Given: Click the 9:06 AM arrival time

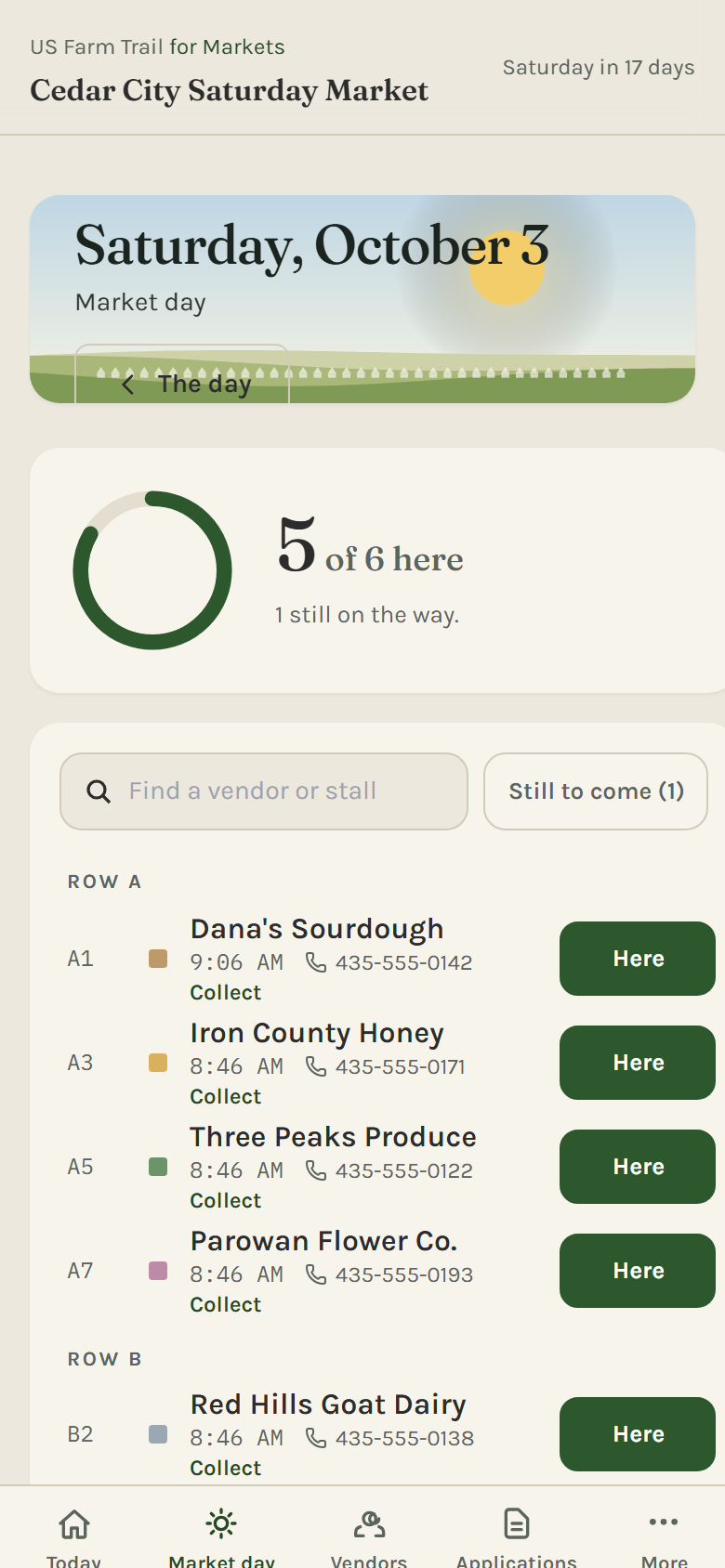Looking at the screenshot, I should pyautogui.click(x=237, y=962).
